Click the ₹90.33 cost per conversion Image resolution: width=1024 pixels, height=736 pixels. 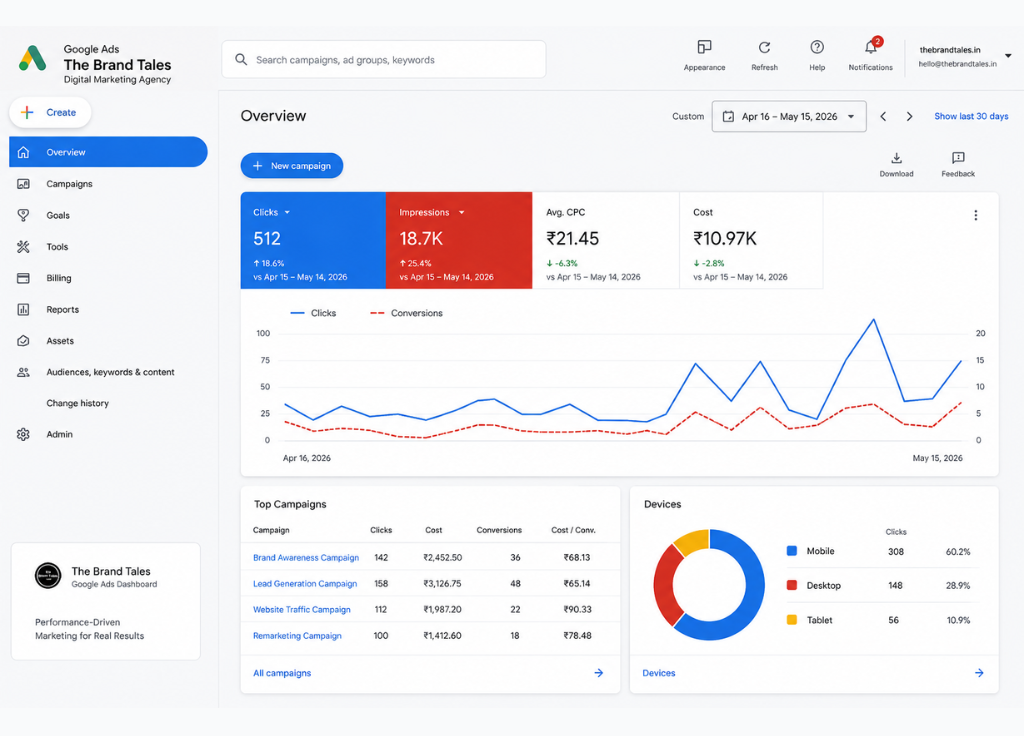point(577,610)
